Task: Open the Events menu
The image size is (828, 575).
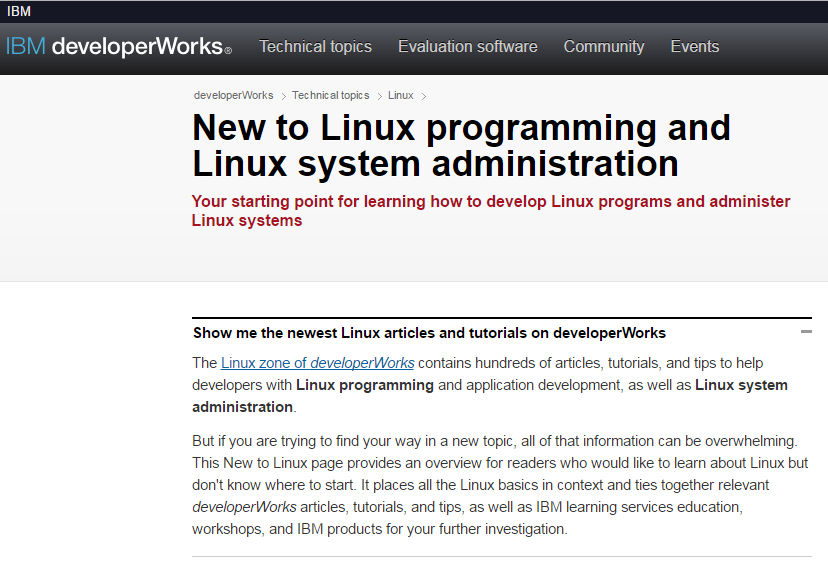Action: point(694,46)
